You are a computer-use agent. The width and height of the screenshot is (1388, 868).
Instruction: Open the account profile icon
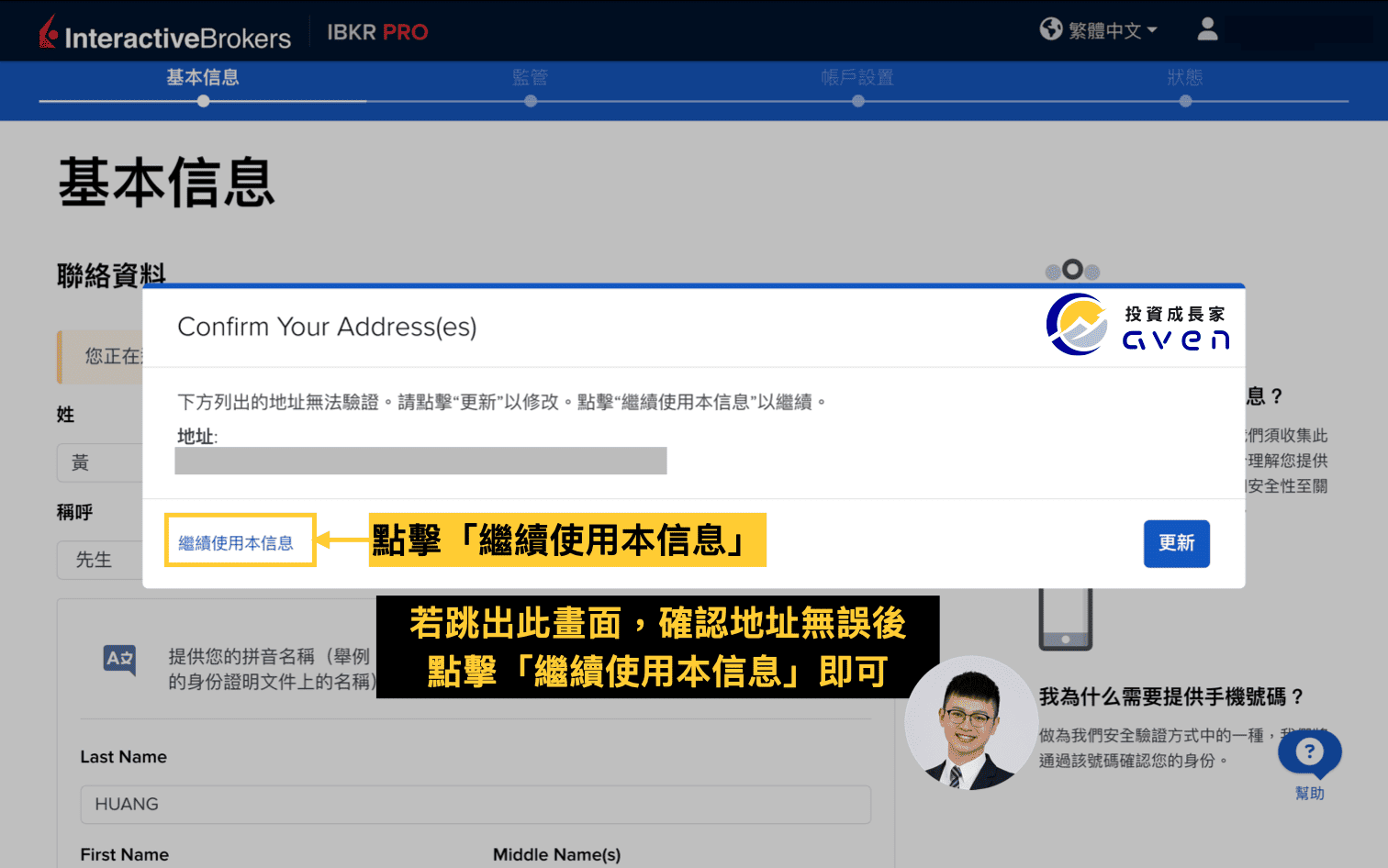(1207, 28)
